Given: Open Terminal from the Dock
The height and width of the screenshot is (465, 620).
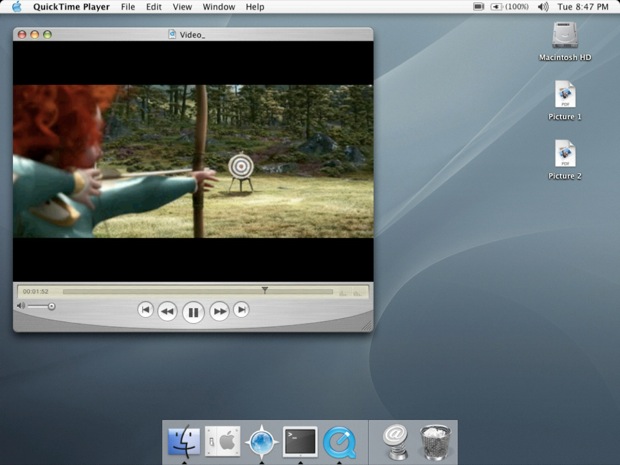Looking at the screenshot, I should pos(300,441).
